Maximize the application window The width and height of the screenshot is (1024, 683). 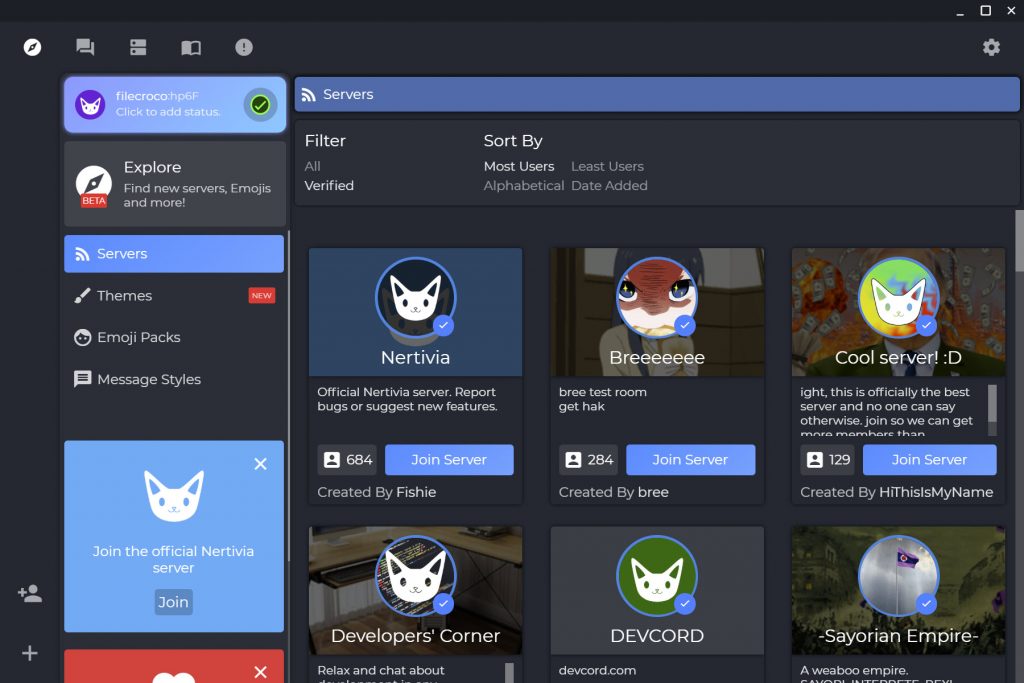click(x=985, y=10)
